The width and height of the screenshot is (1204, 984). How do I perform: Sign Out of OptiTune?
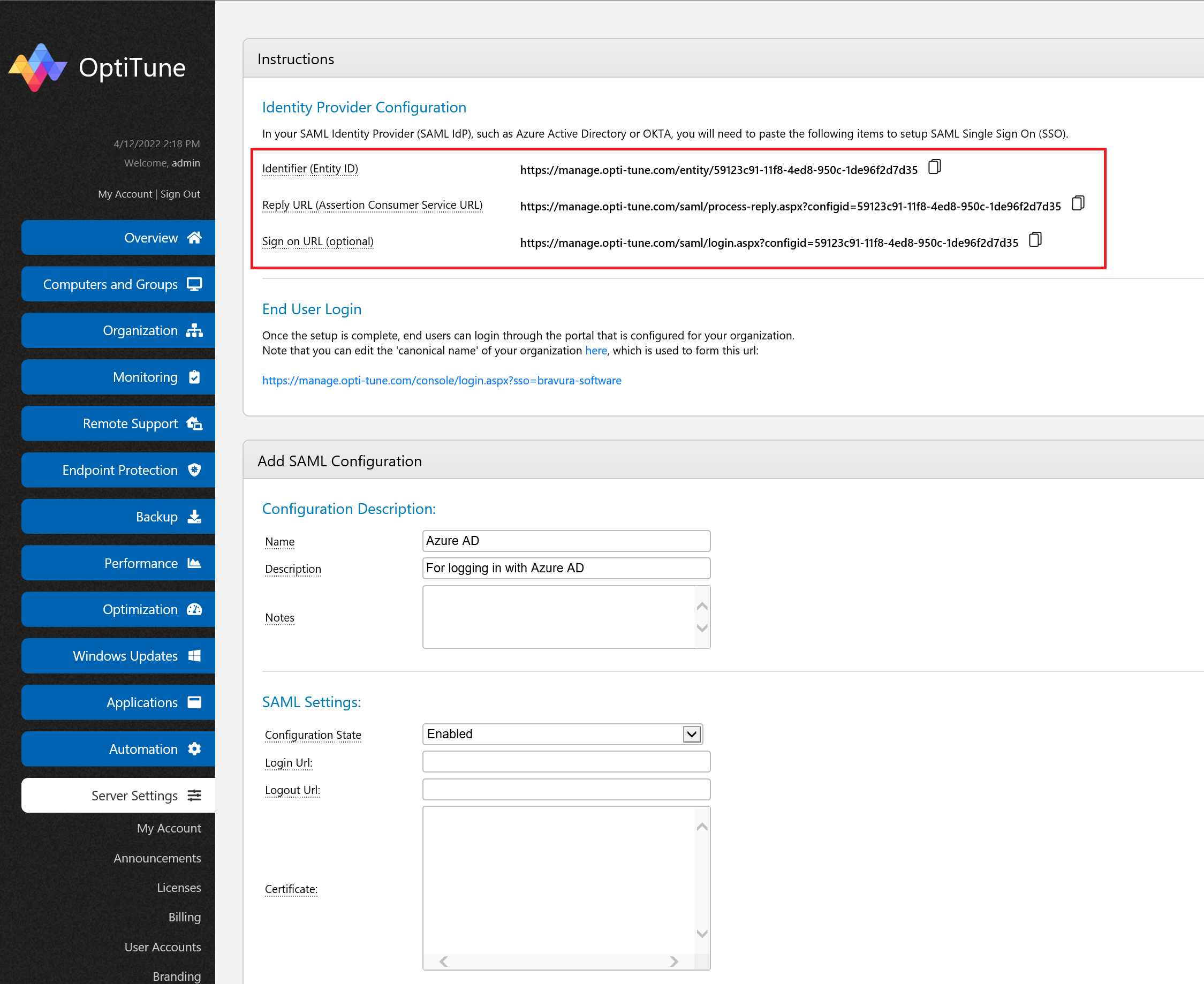(180, 194)
